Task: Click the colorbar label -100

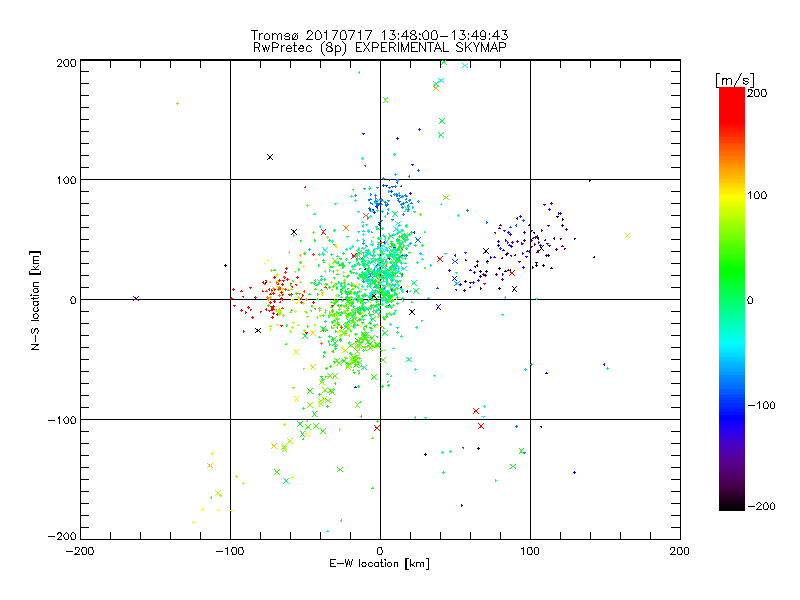Action: (761, 405)
